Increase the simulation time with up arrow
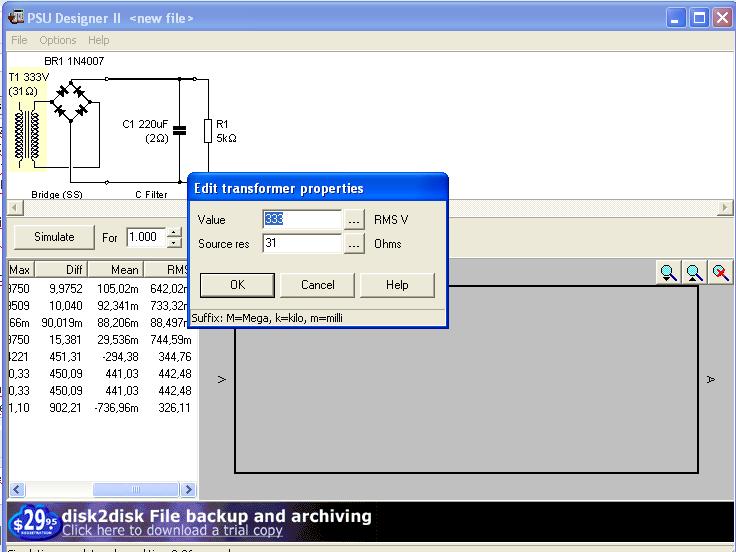736x552 pixels. (x=175, y=232)
